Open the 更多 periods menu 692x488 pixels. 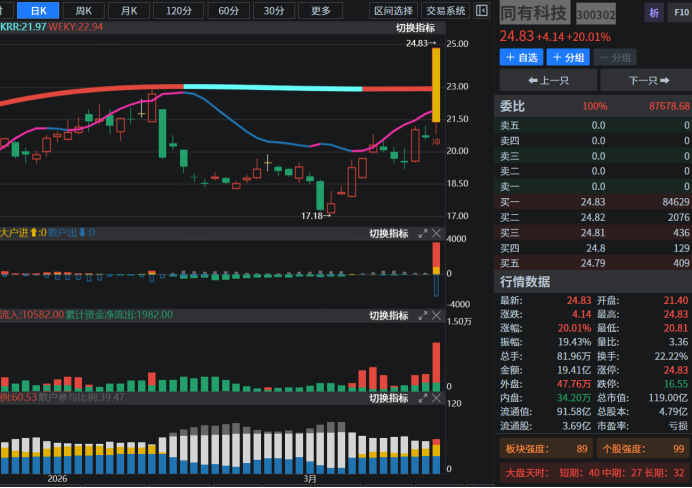click(320, 11)
